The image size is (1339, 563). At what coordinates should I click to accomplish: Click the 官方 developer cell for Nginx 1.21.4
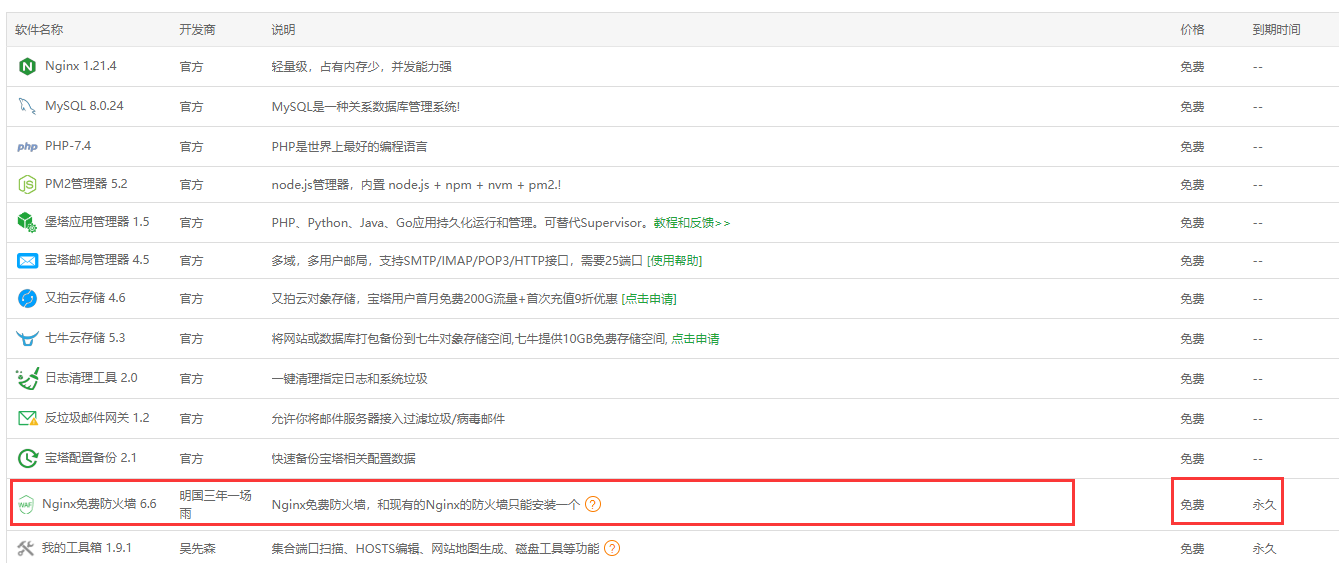(x=191, y=67)
